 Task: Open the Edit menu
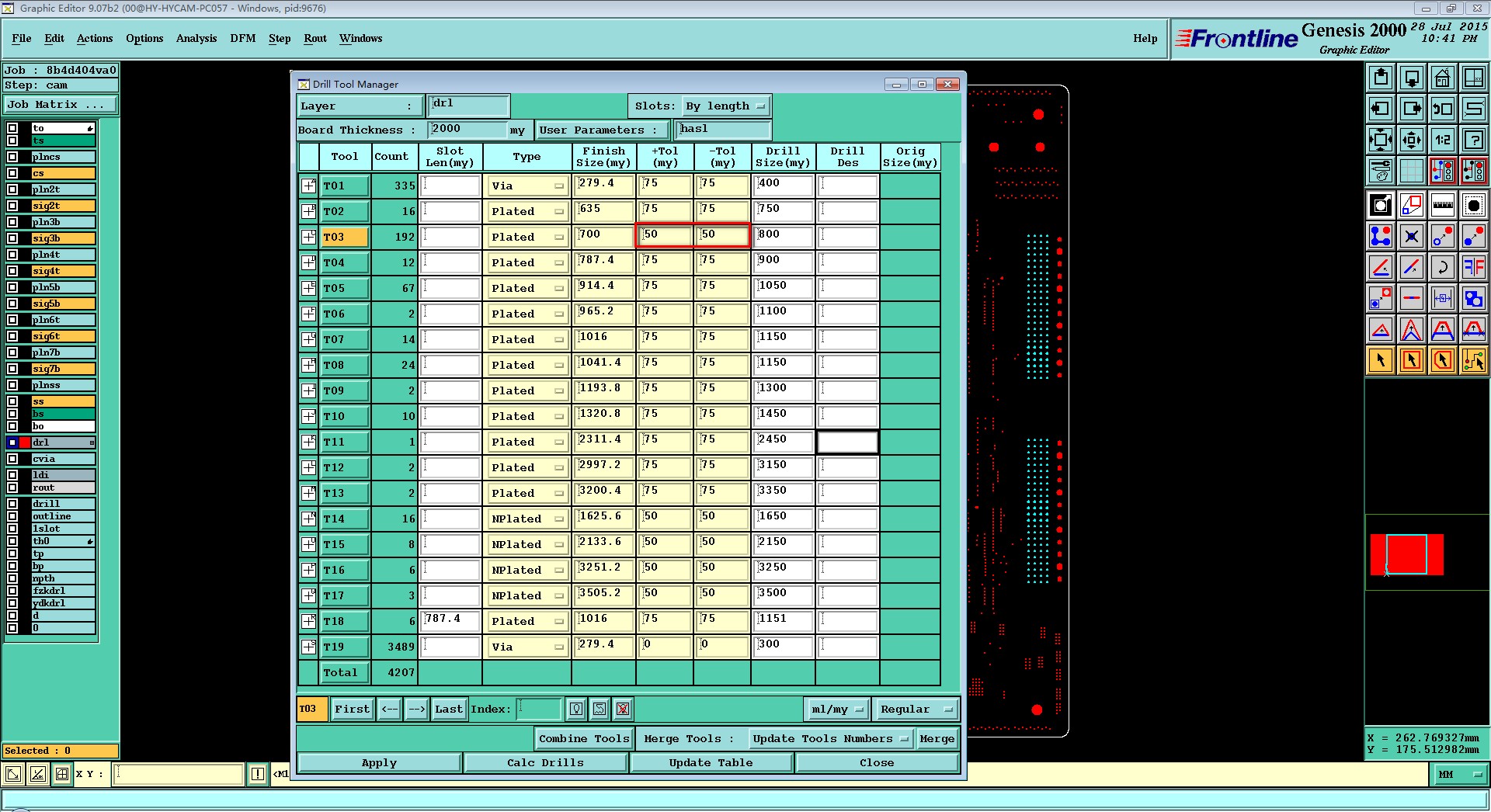pos(54,38)
